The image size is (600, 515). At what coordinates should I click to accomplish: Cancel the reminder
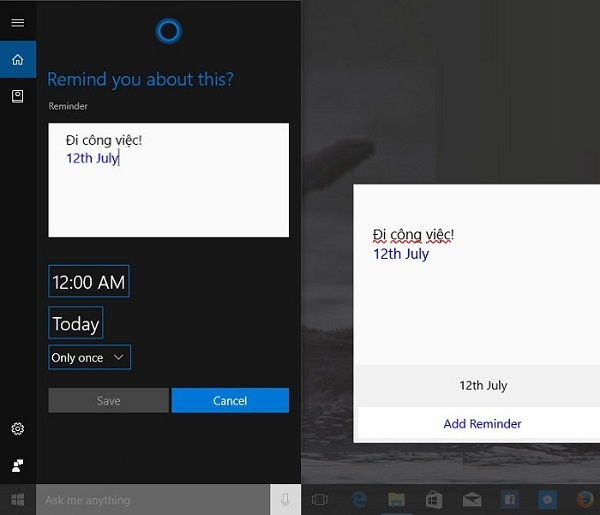[230, 401]
